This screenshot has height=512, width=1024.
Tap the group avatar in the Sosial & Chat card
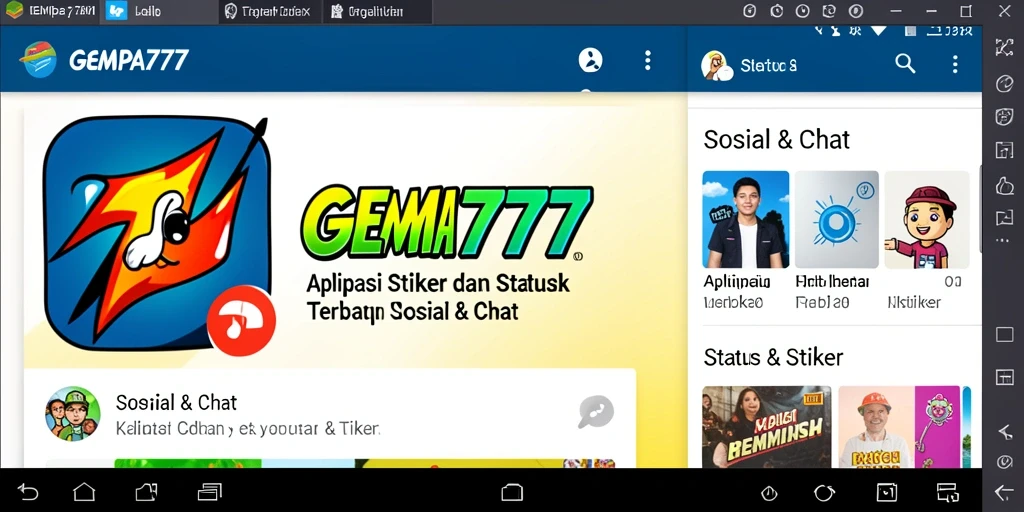click(72, 413)
